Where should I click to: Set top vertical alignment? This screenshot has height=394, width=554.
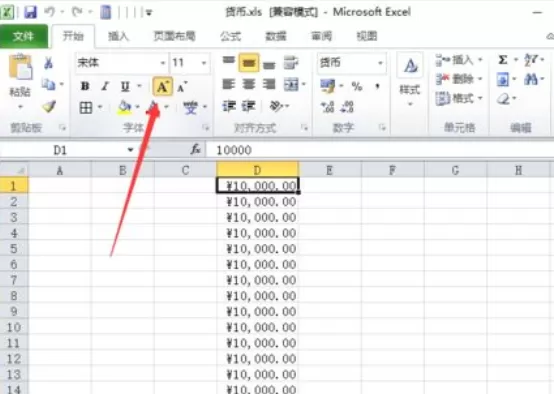pos(229,62)
